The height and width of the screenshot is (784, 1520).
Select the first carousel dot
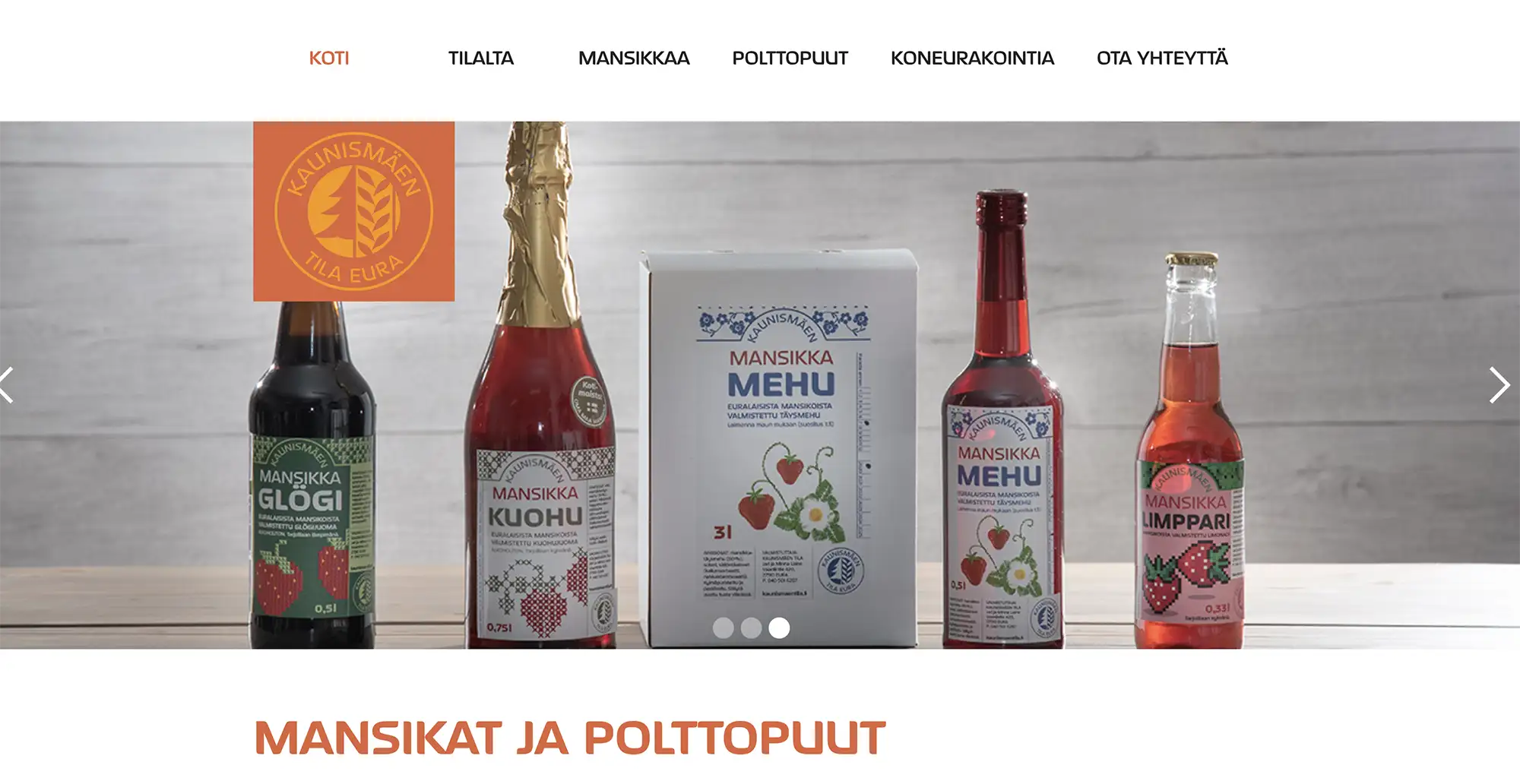click(x=724, y=628)
